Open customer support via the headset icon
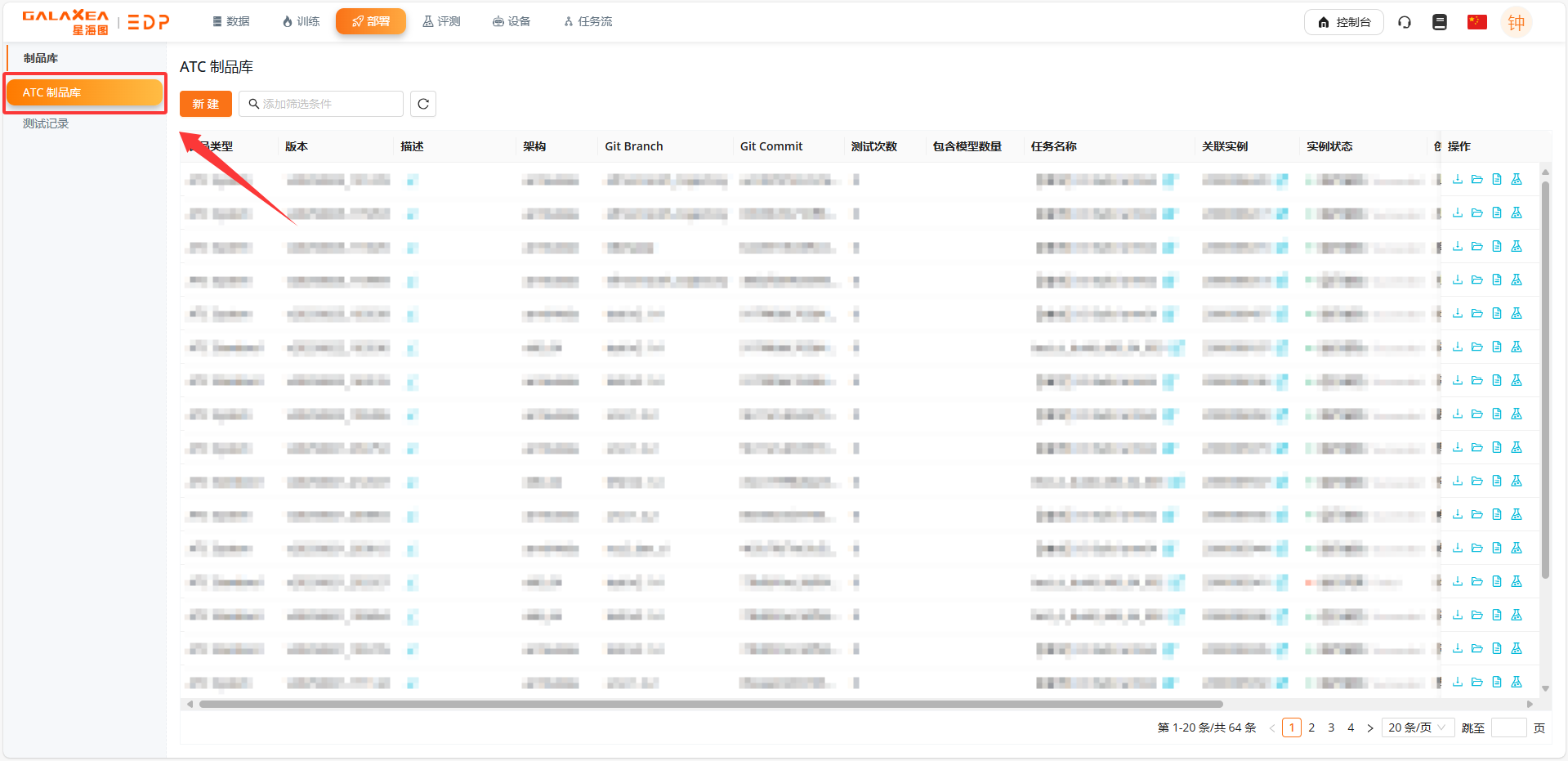Screen dimensions: 1568x761 pos(1405,22)
